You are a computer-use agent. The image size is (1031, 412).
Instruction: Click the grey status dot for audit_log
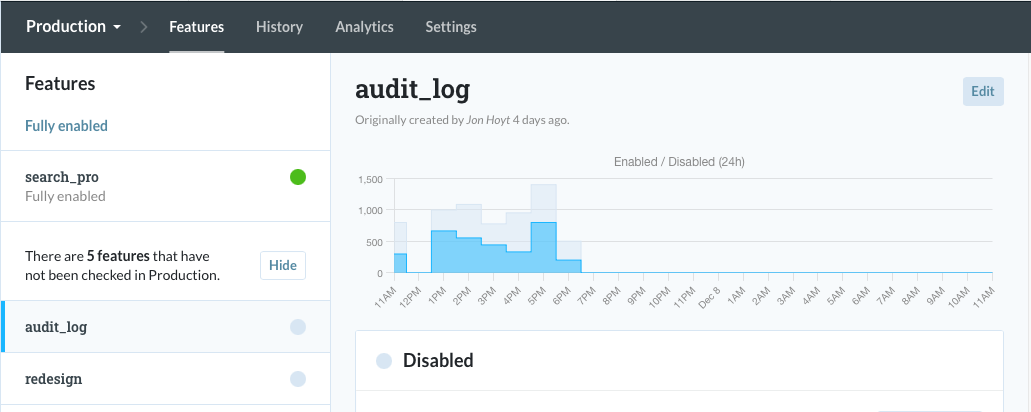tap(298, 327)
